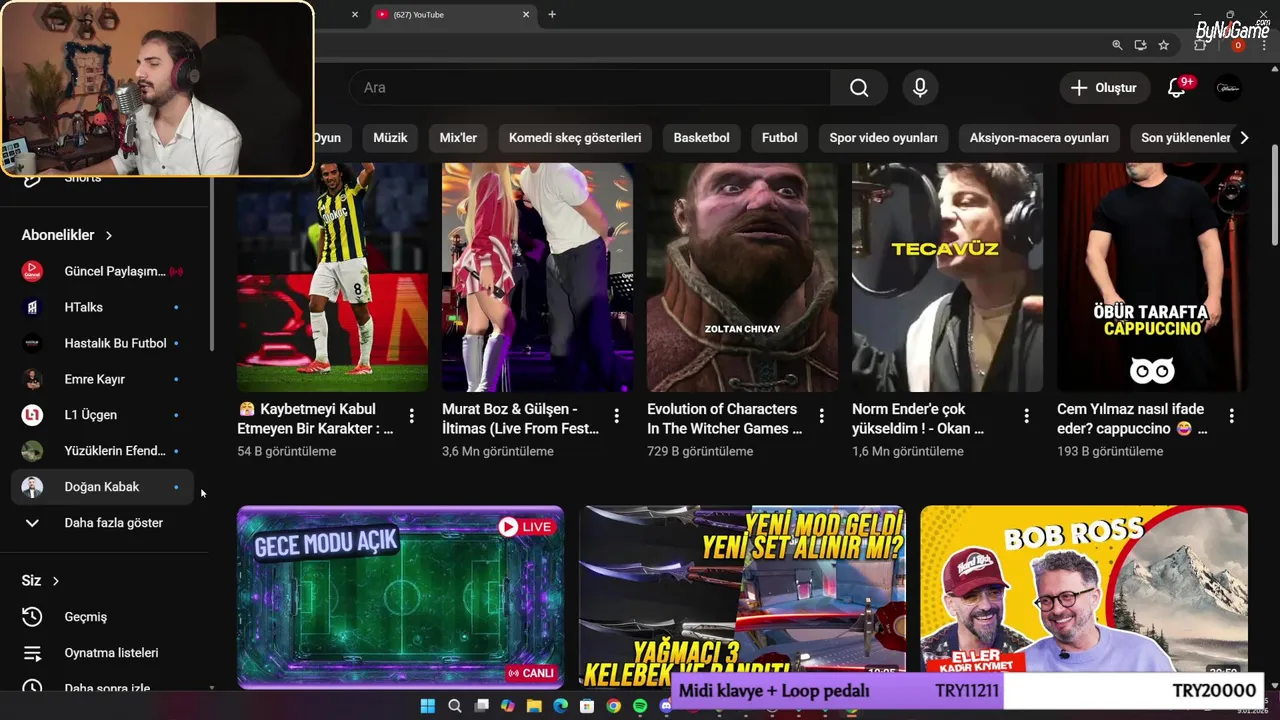Open the YouTube account avatar menu
The height and width of the screenshot is (720, 1280).
tap(1228, 88)
